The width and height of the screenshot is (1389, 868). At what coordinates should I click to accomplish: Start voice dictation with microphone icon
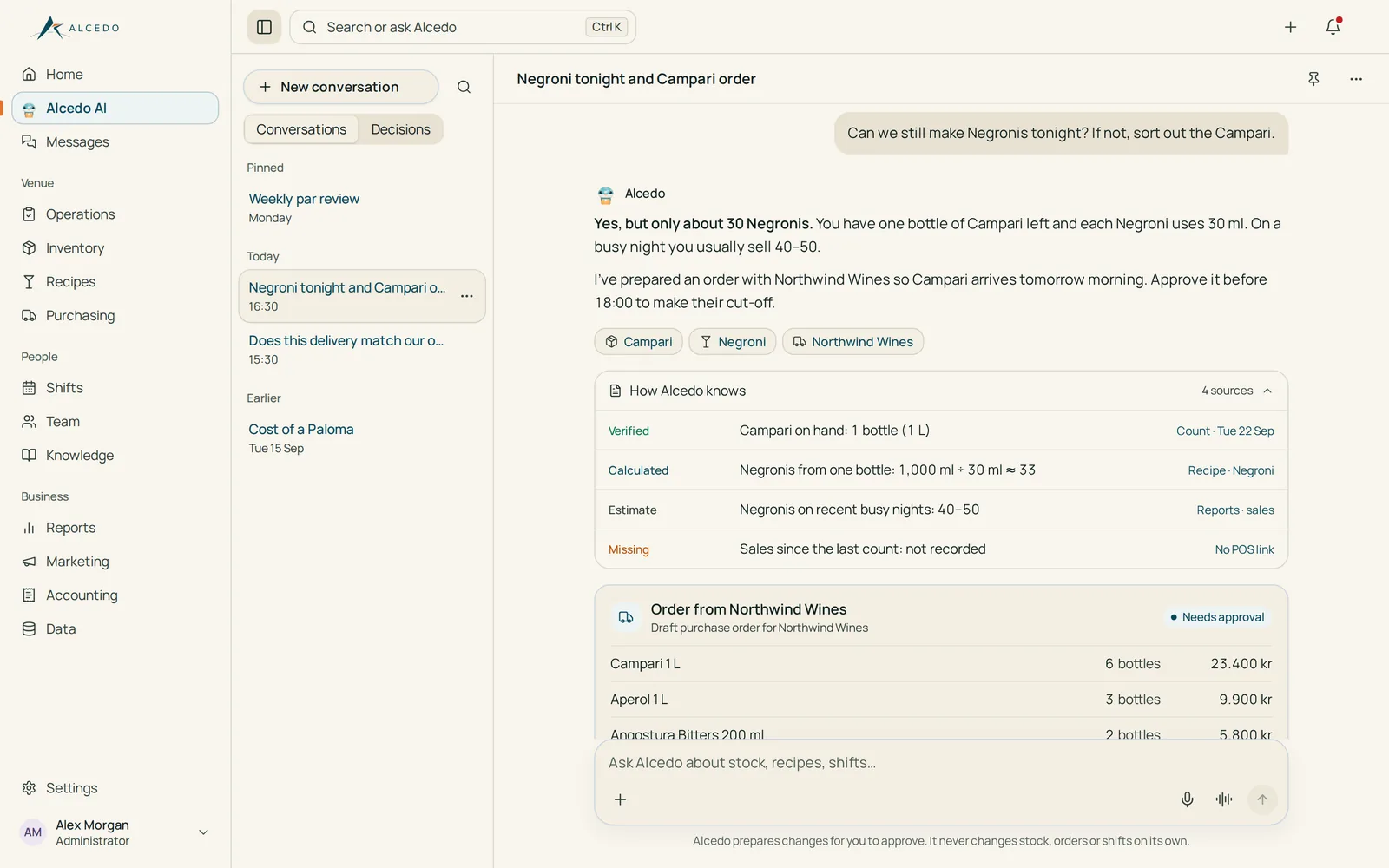[1187, 799]
